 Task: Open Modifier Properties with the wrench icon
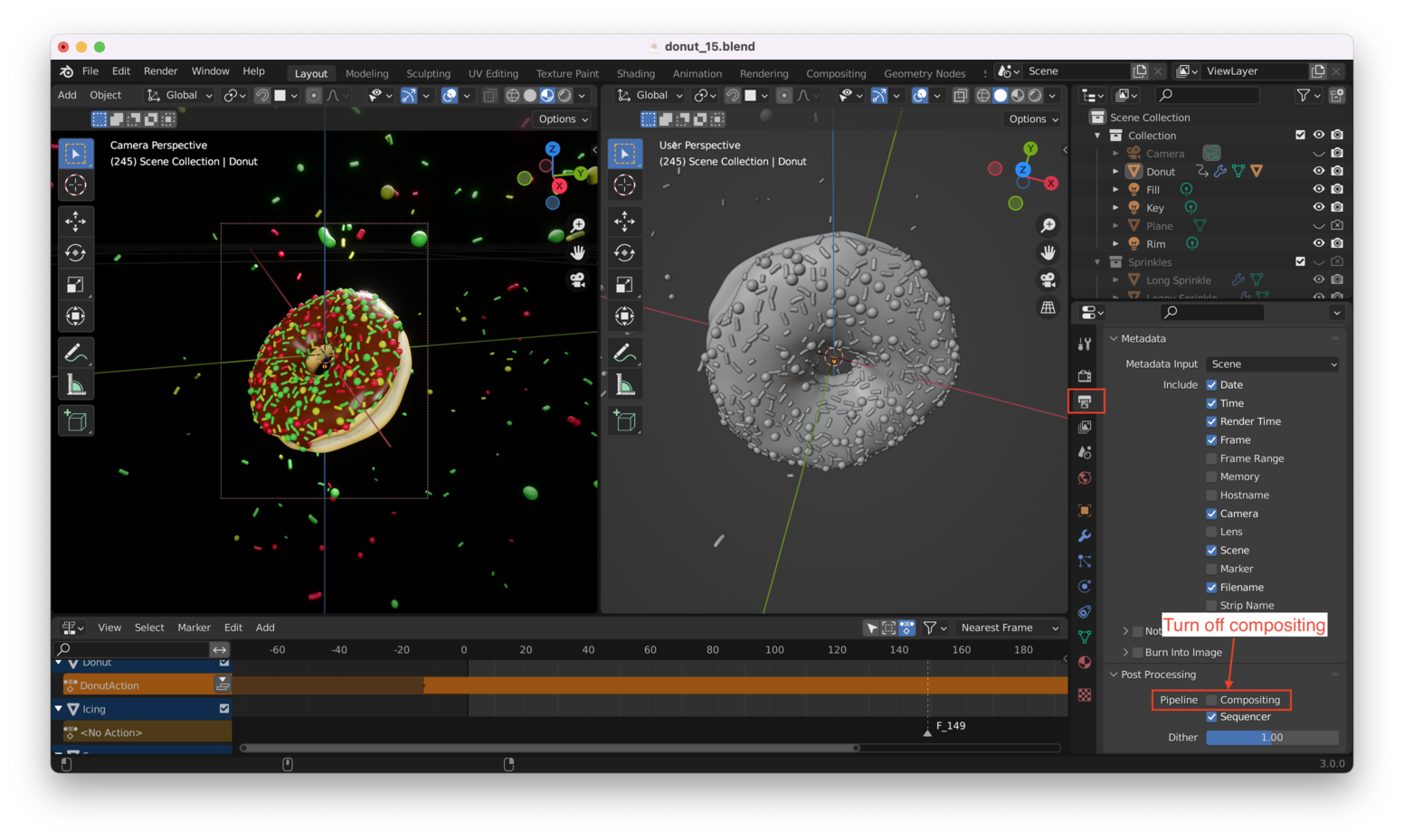[1084, 536]
